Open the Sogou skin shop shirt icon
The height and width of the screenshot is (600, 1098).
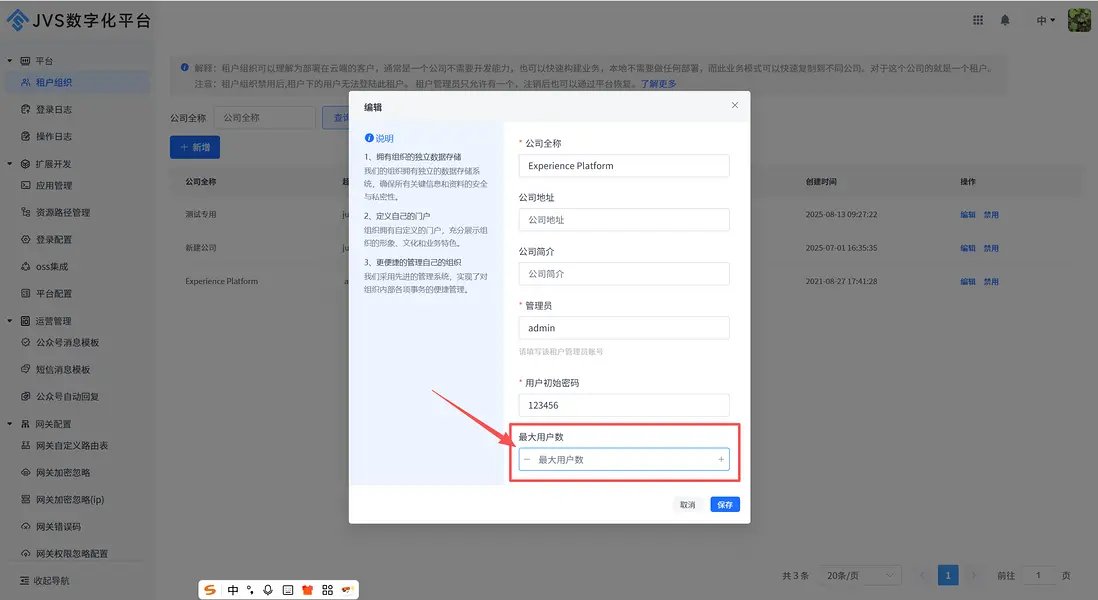click(x=309, y=590)
